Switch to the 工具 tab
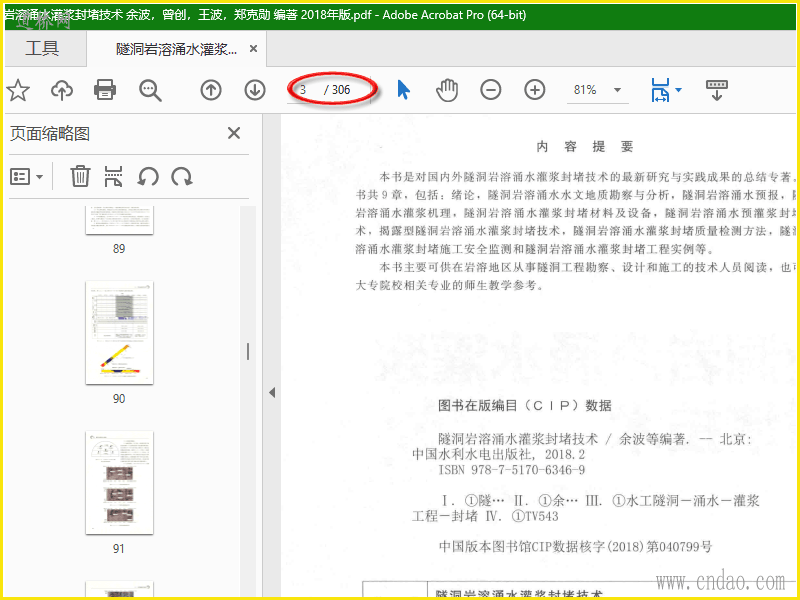Image resolution: width=800 pixels, height=600 pixels. 42,48
